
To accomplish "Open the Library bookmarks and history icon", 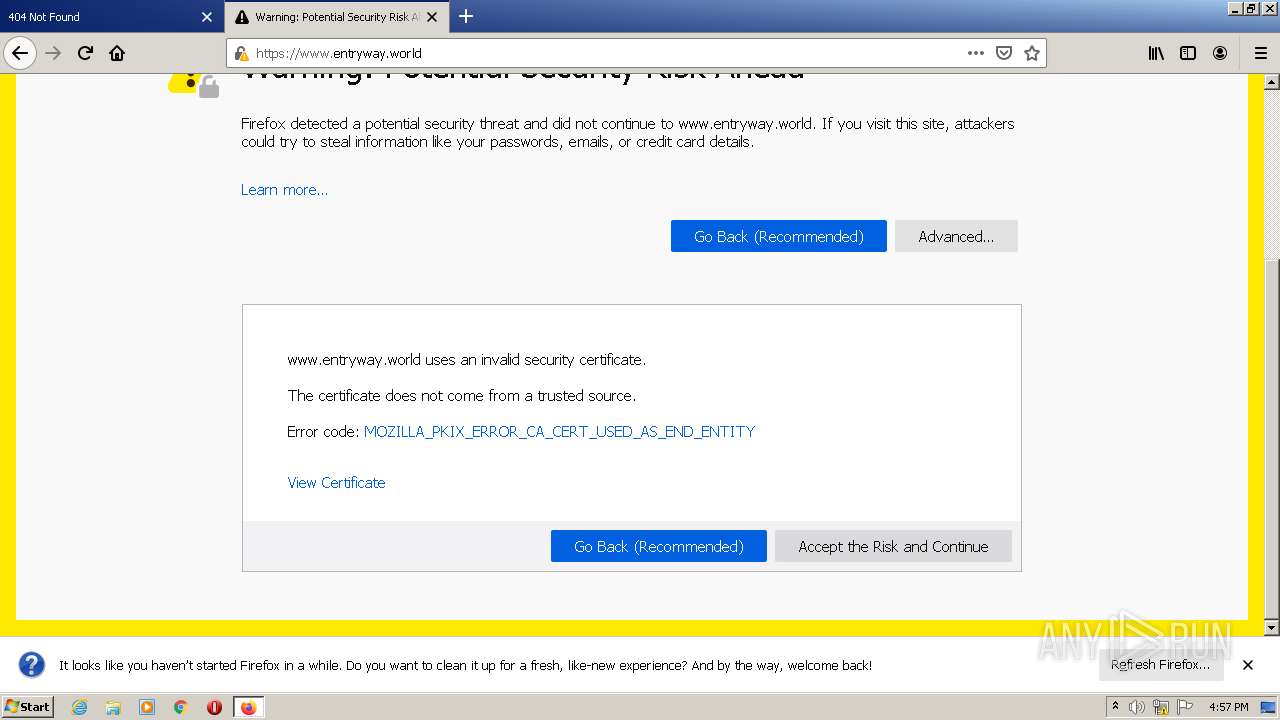I will click(1156, 53).
